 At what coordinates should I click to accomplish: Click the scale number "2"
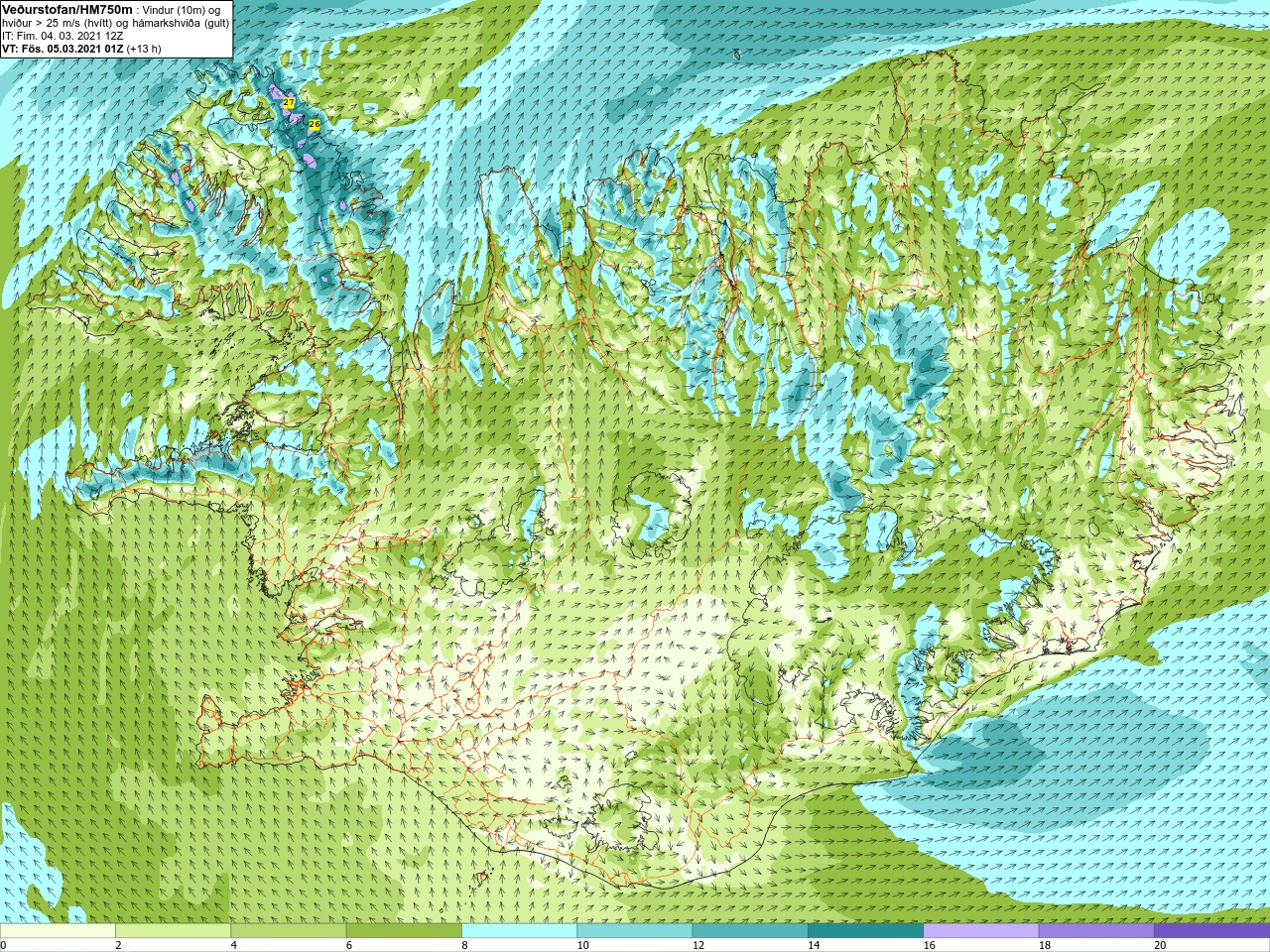point(118,945)
